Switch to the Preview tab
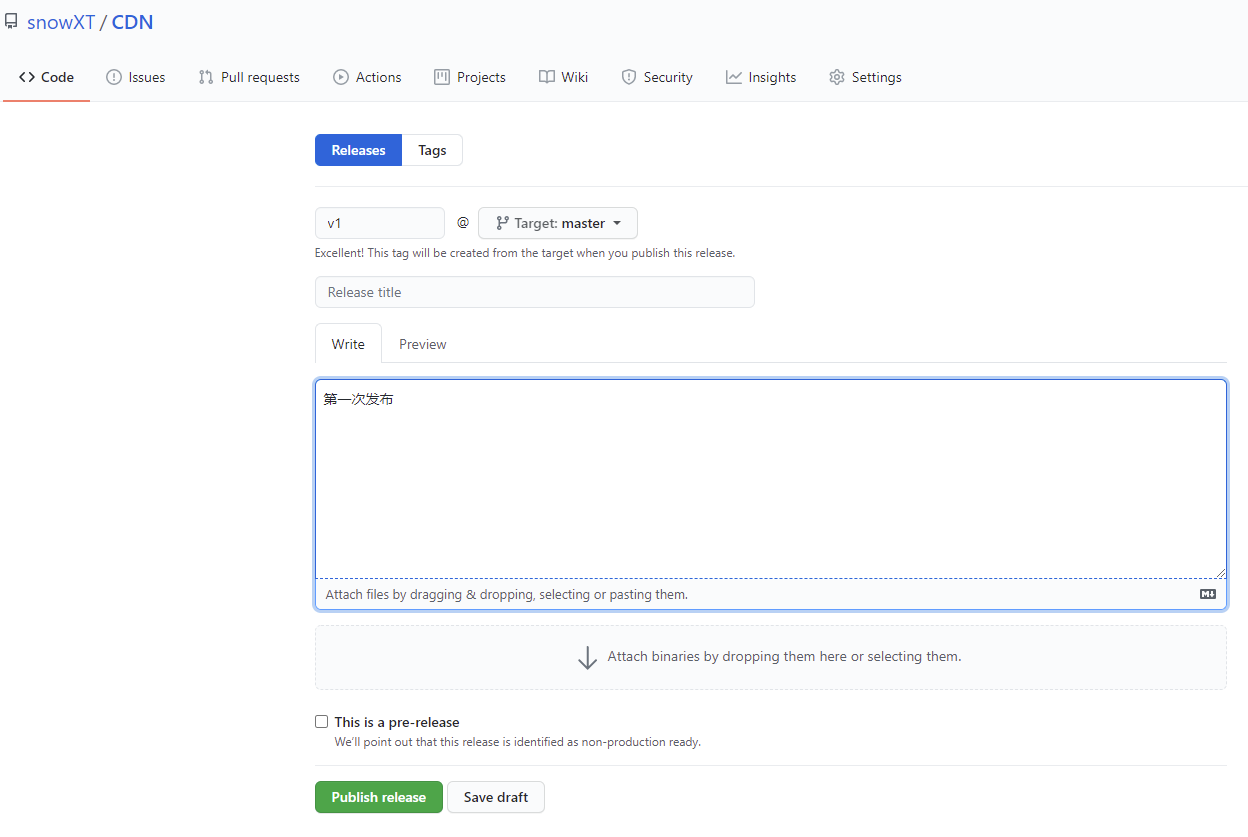 pyautogui.click(x=422, y=344)
